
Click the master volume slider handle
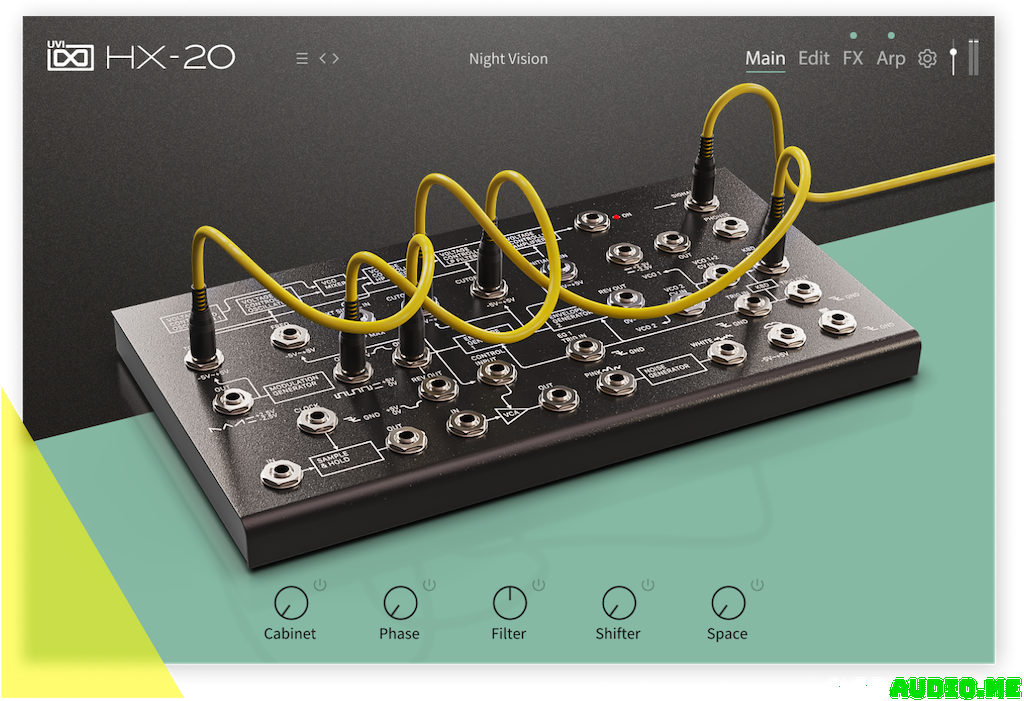[x=953, y=52]
